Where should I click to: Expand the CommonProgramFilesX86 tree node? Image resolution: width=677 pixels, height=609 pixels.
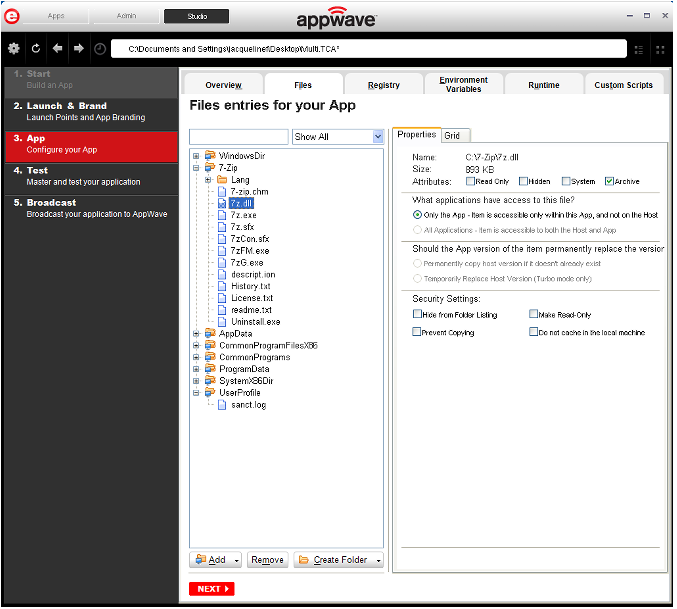pos(196,345)
